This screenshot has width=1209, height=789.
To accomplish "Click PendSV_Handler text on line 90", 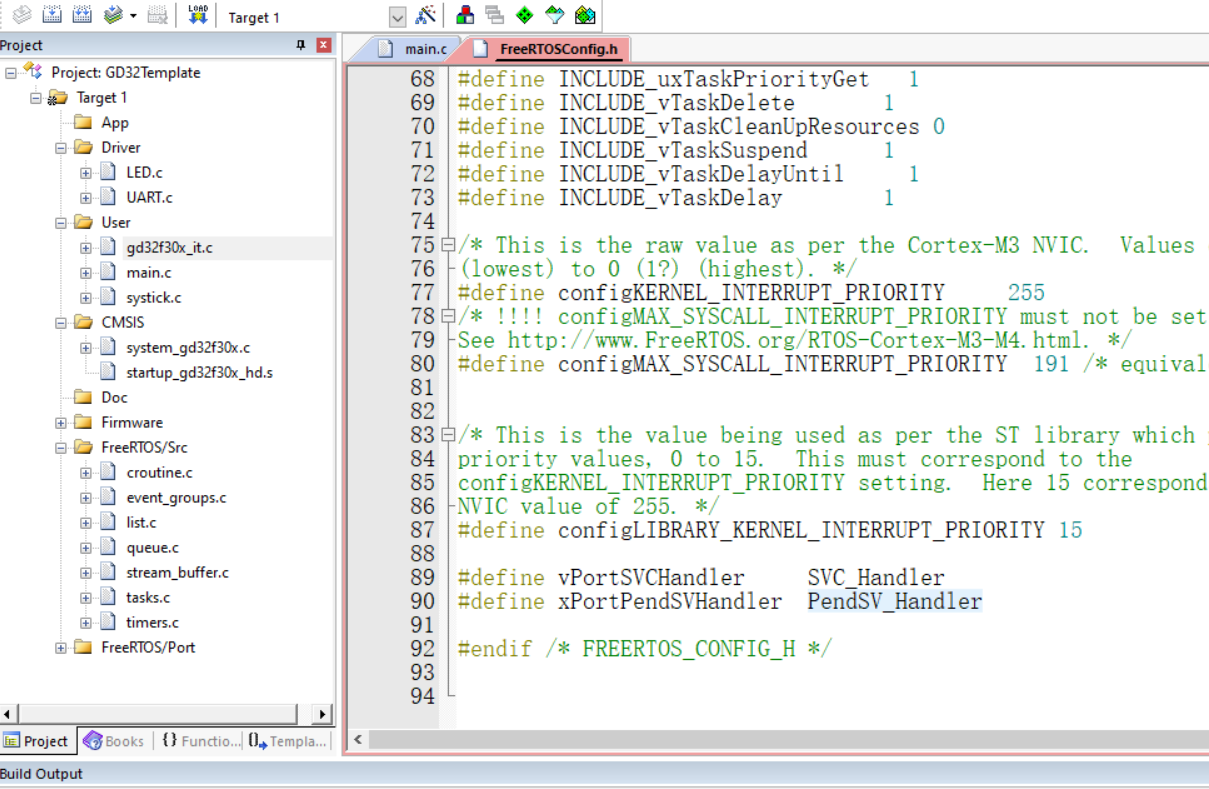I will [x=895, y=601].
